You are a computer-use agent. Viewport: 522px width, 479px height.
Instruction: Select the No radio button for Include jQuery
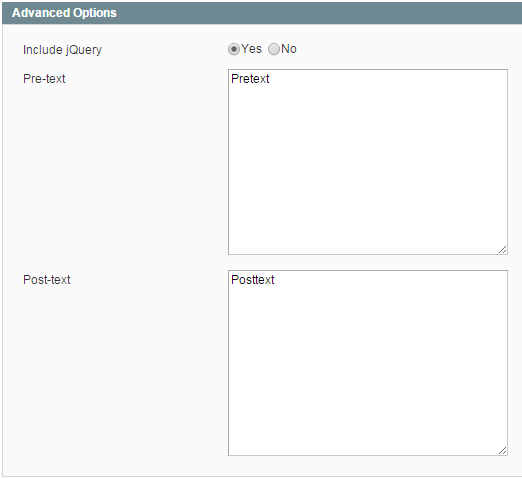274,49
